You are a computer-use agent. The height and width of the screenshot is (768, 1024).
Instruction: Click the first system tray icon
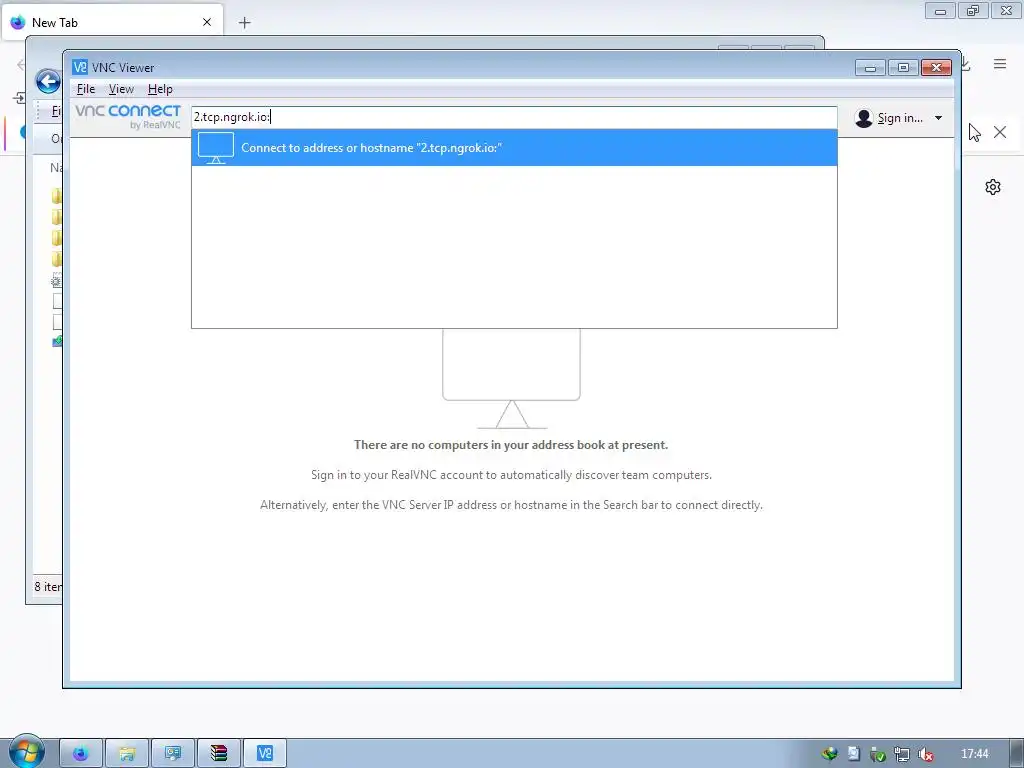pyautogui.click(x=829, y=754)
